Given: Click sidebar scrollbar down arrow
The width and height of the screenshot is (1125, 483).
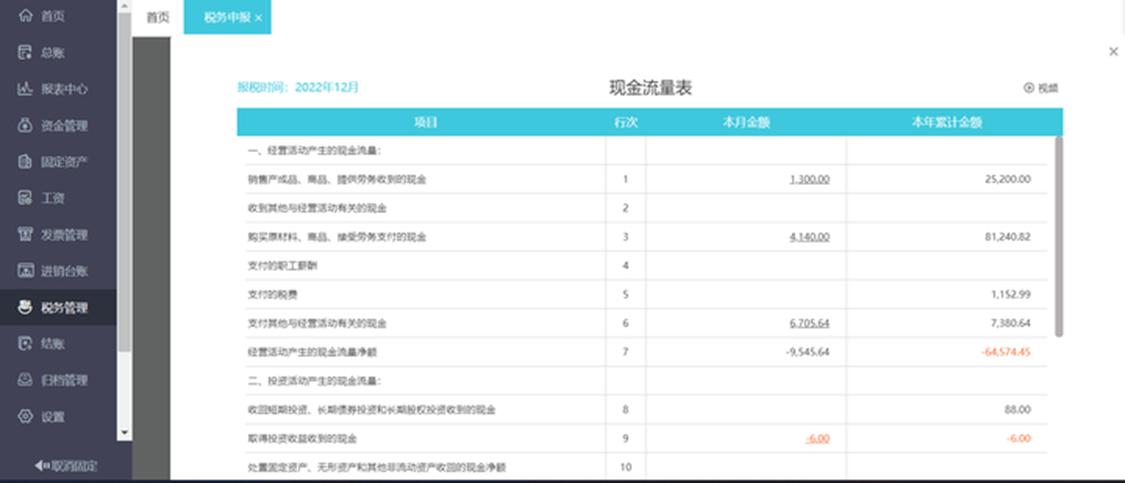Looking at the screenshot, I should (x=124, y=433).
